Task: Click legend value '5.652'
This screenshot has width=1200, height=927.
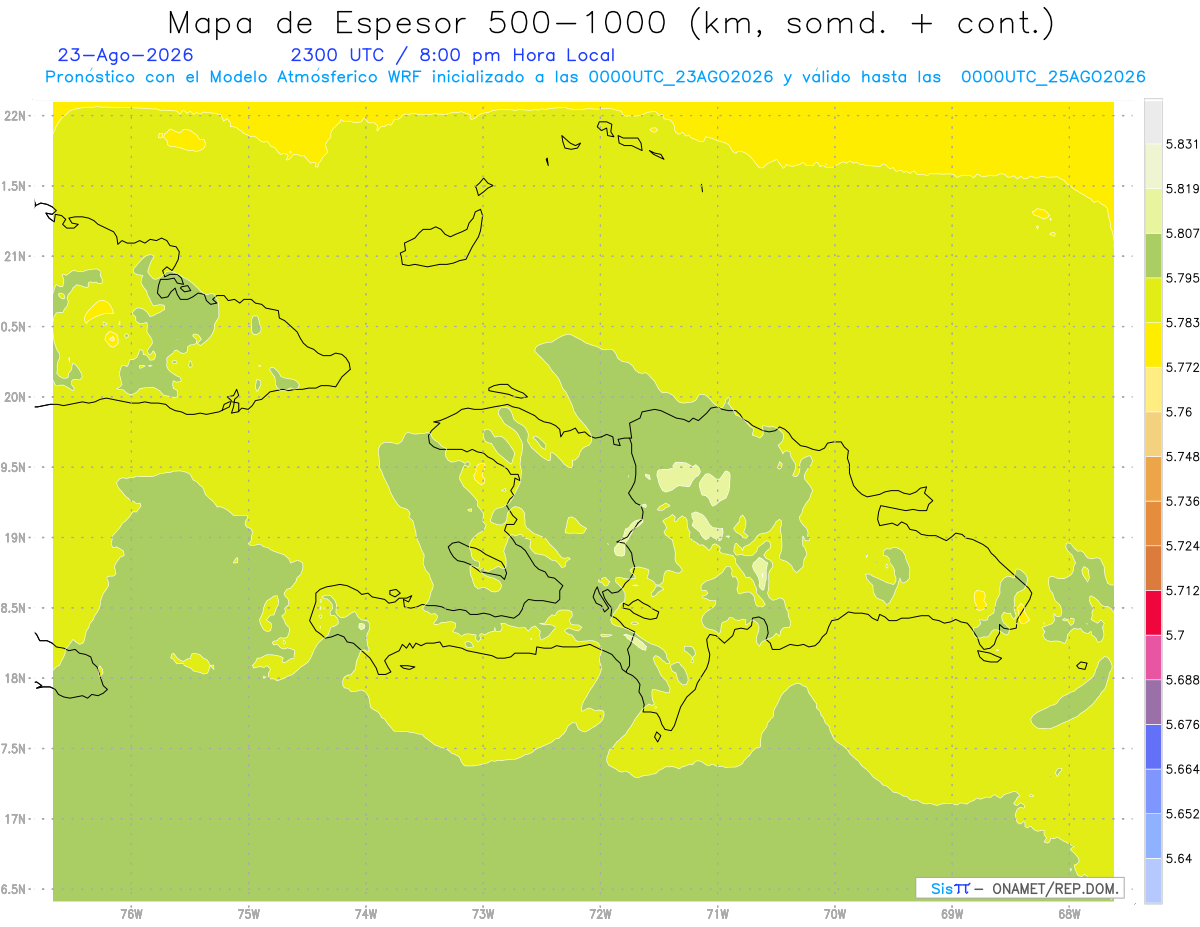Action: coord(1184,813)
